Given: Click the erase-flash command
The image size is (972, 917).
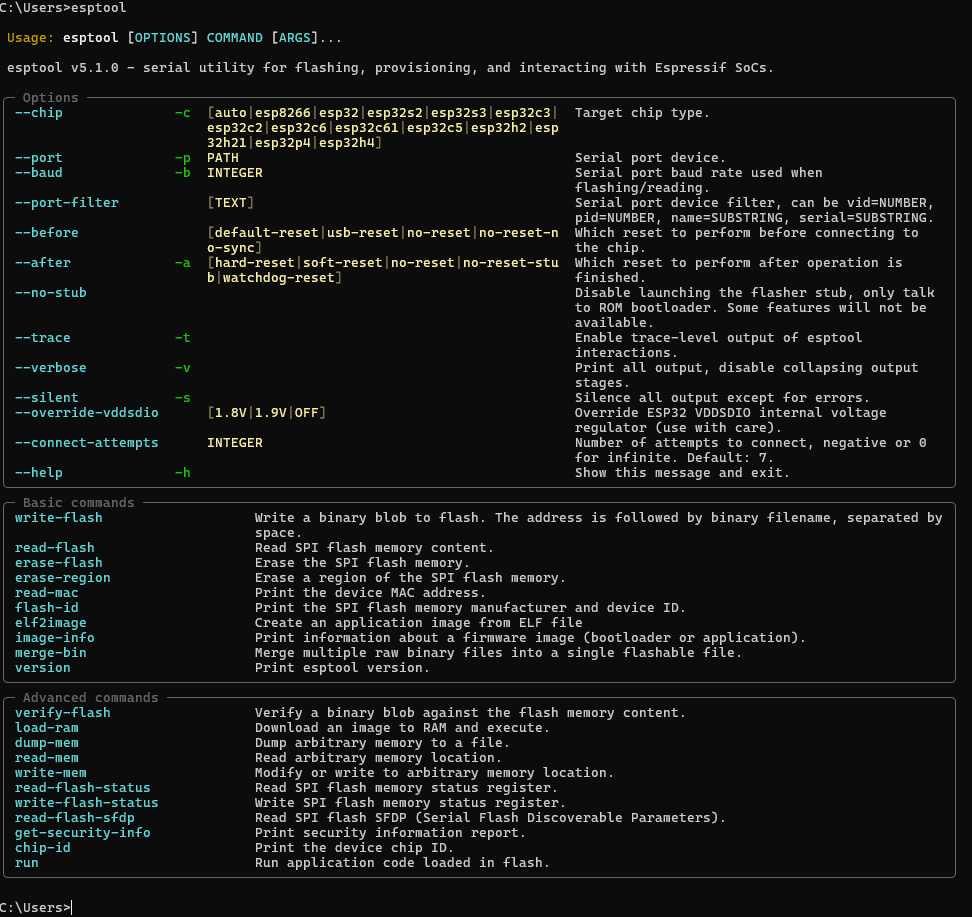Looking at the screenshot, I should 58,563.
